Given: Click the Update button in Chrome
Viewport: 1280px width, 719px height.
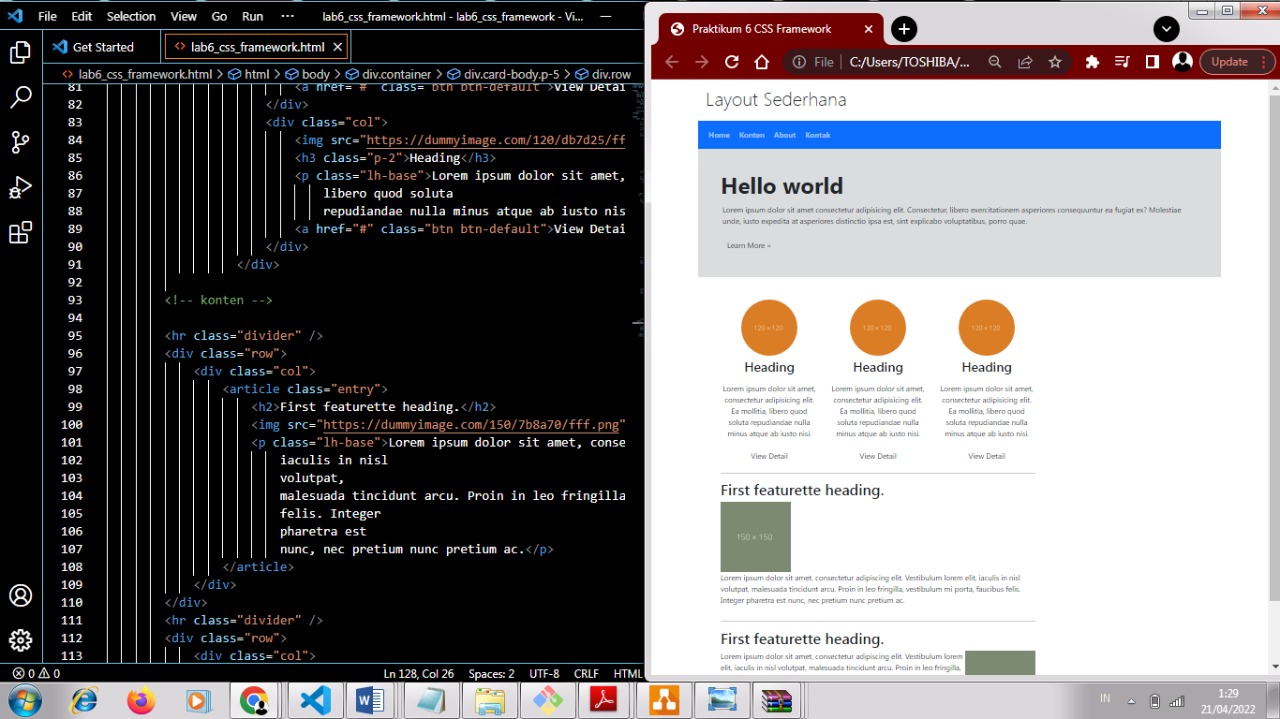Looking at the screenshot, I should coord(1237,62).
